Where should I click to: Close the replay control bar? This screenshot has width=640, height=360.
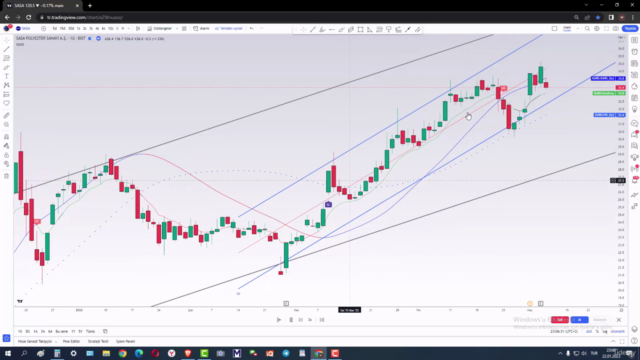[x=619, y=320]
